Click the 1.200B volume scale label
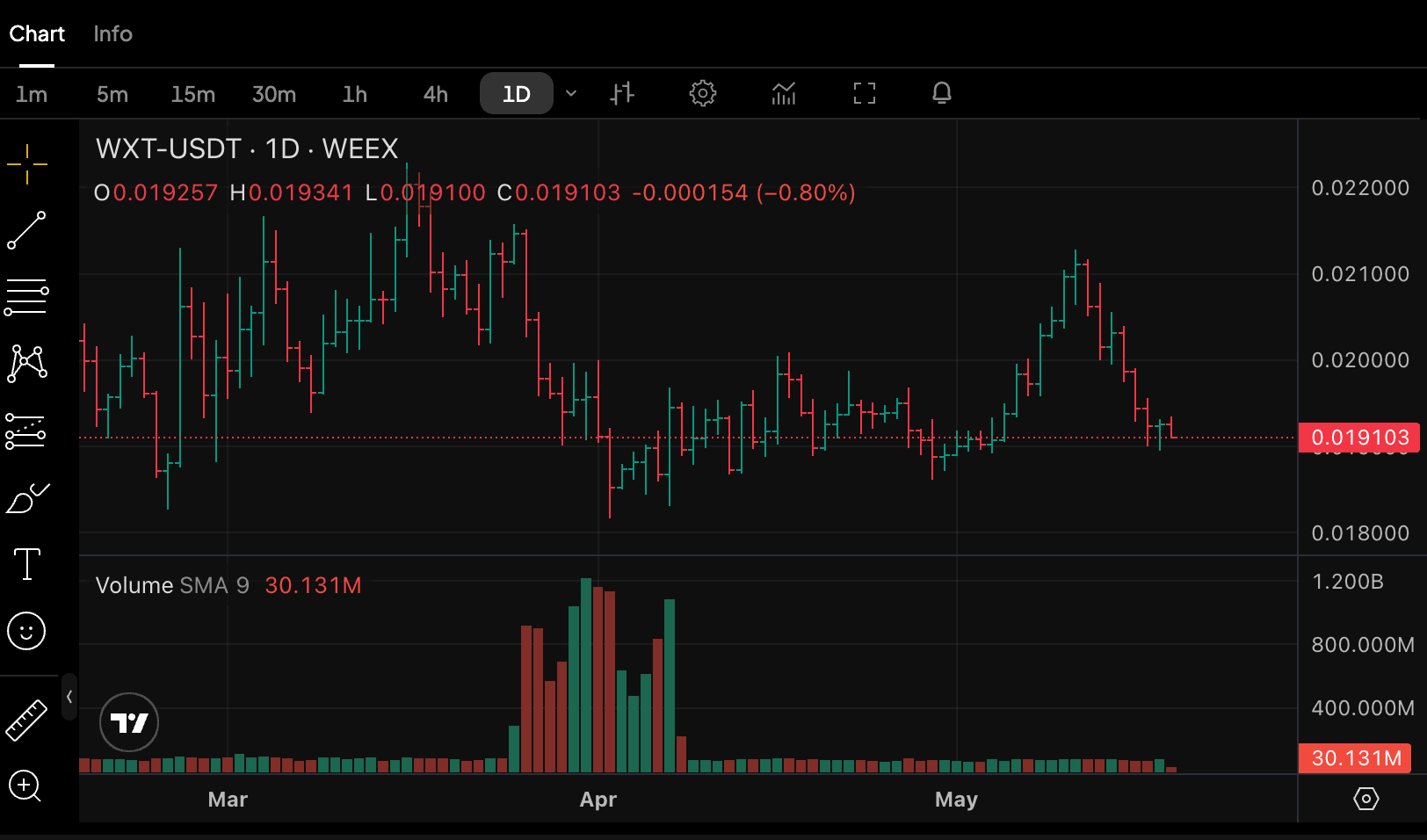Viewport: 1427px width, 840px height. tap(1348, 582)
